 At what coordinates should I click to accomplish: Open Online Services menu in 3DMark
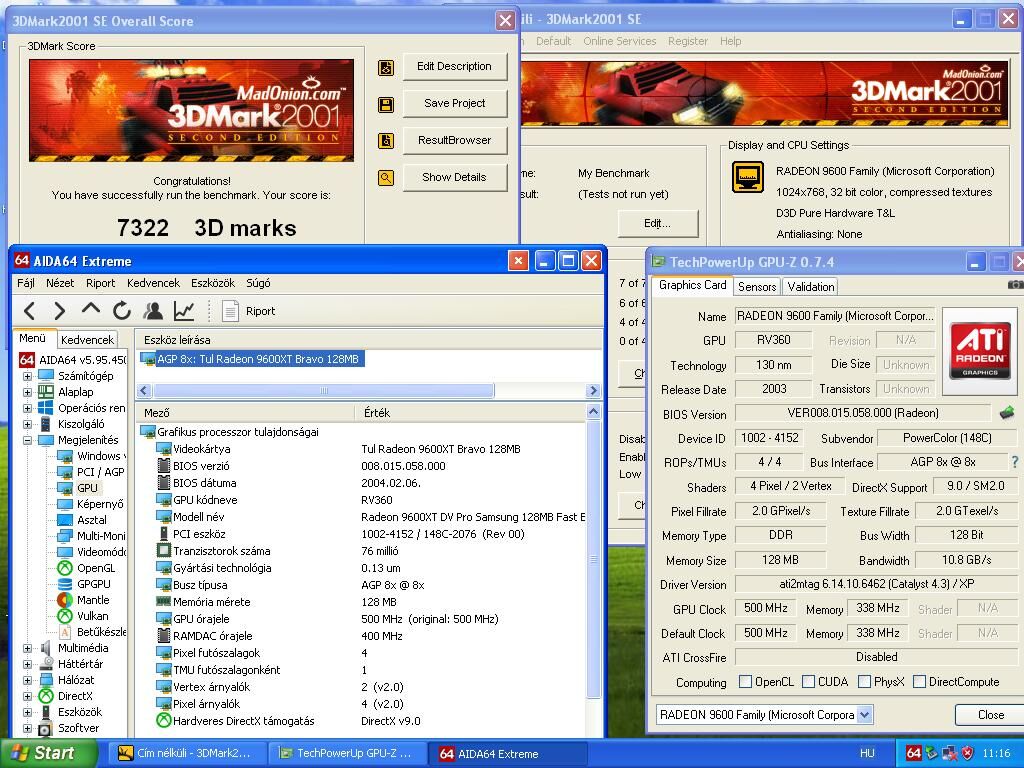619,41
